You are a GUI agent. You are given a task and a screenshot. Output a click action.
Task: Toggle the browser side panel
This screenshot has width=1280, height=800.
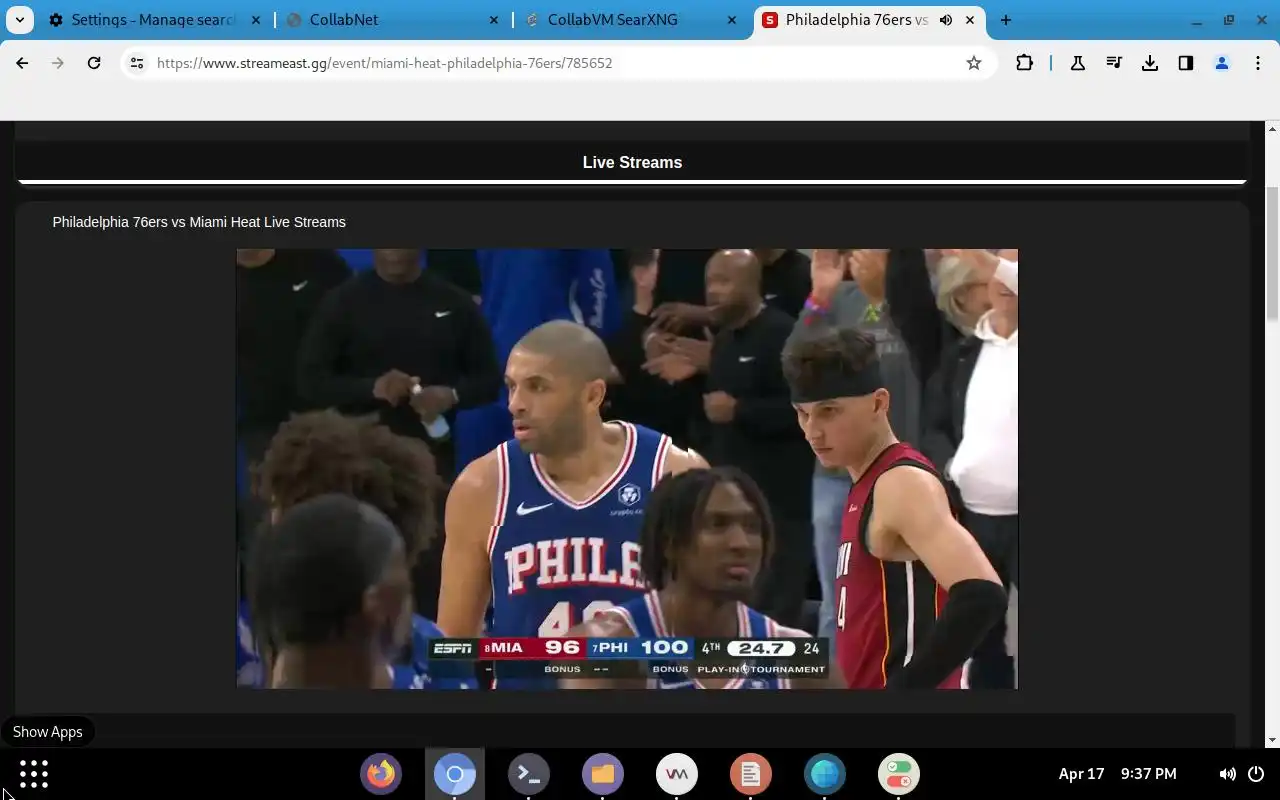pyautogui.click(x=1186, y=63)
